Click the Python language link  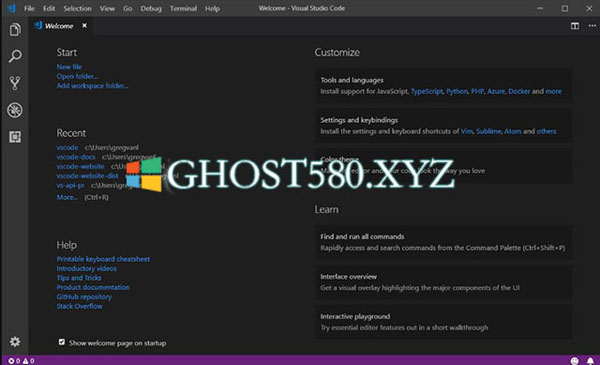(457, 91)
